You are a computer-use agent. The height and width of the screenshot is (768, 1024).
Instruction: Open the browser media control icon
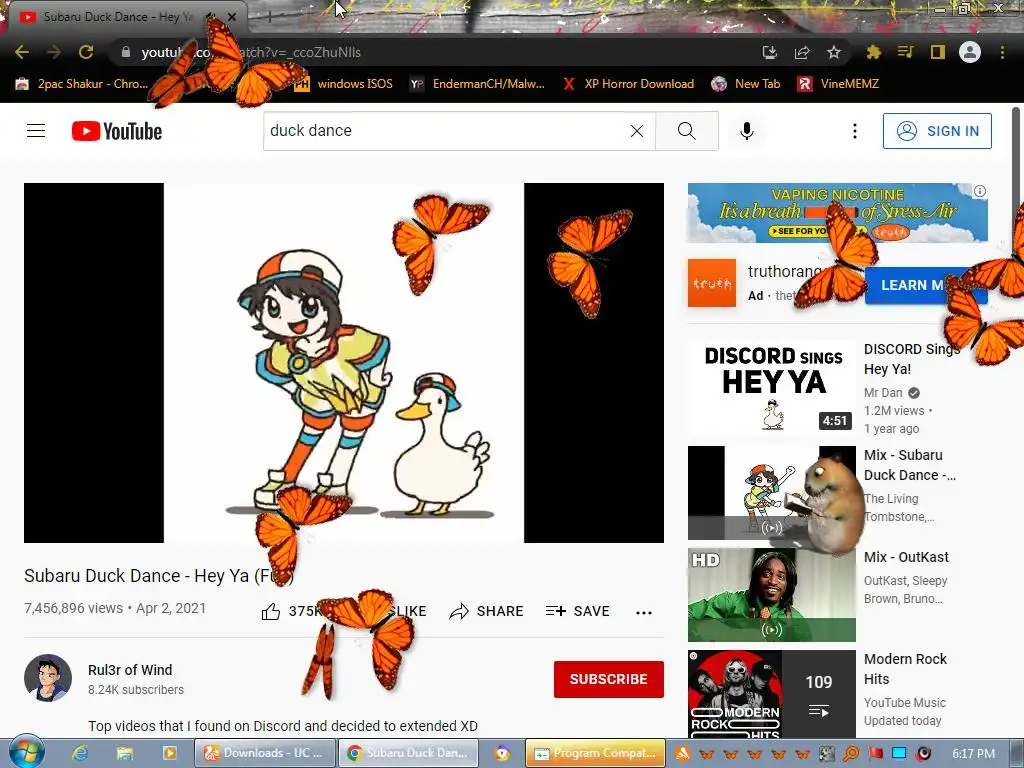(x=905, y=52)
